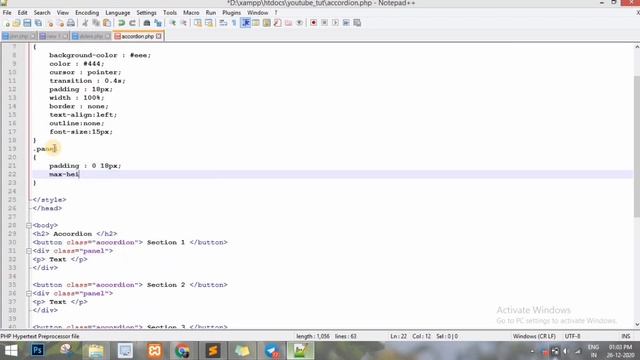Open Photoshop from the taskbar

(38, 351)
